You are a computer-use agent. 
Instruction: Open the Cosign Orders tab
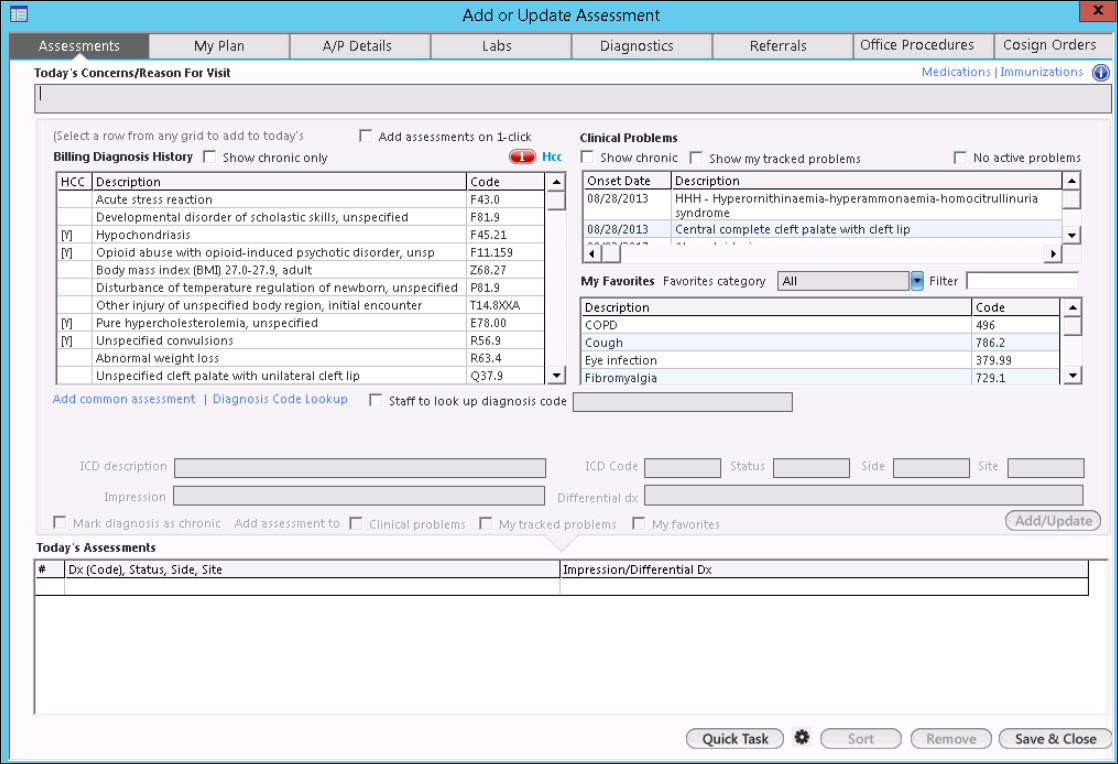(x=1050, y=45)
